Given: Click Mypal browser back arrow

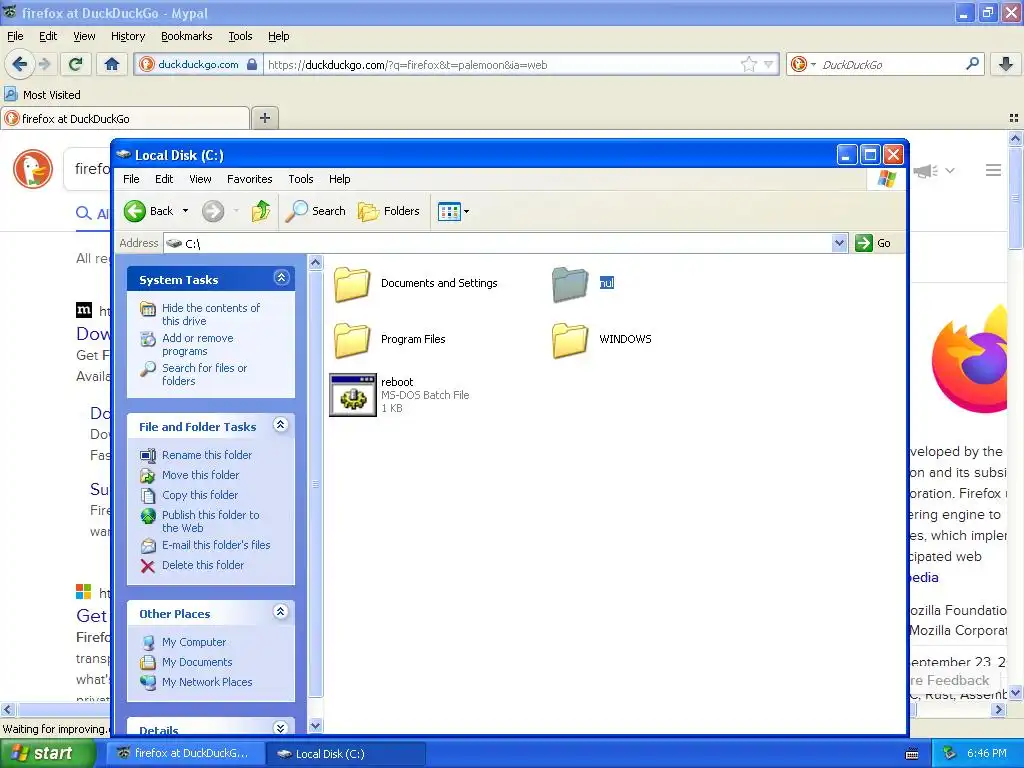Looking at the screenshot, I should click(x=19, y=64).
